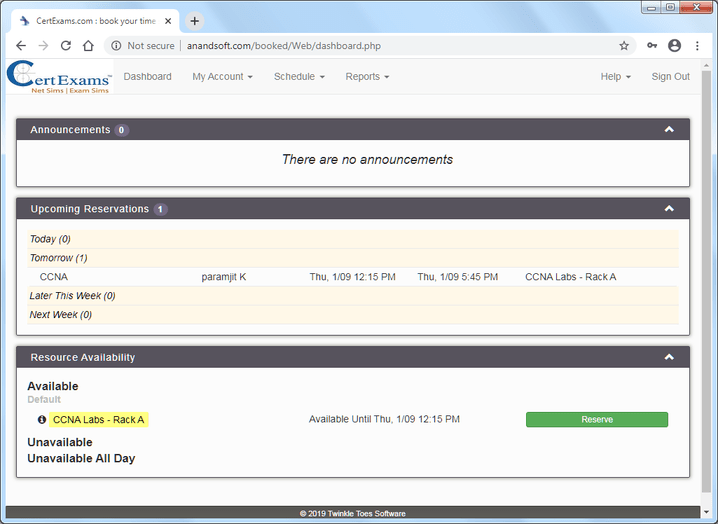Click the Sign Out link
The width and height of the screenshot is (718, 524).
(x=670, y=76)
